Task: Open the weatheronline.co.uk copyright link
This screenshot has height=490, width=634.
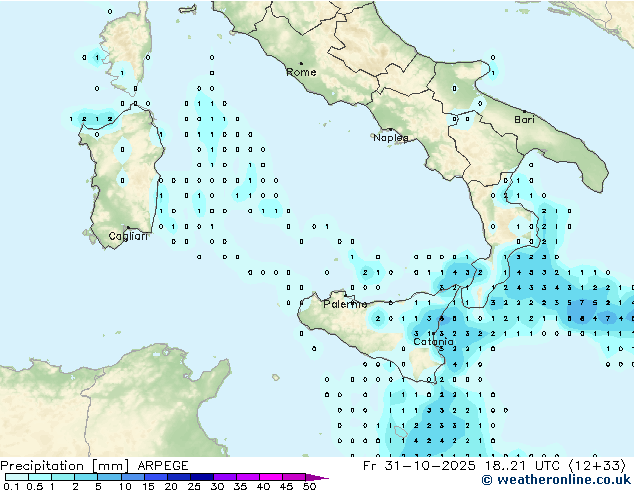Action: pos(556,480)
